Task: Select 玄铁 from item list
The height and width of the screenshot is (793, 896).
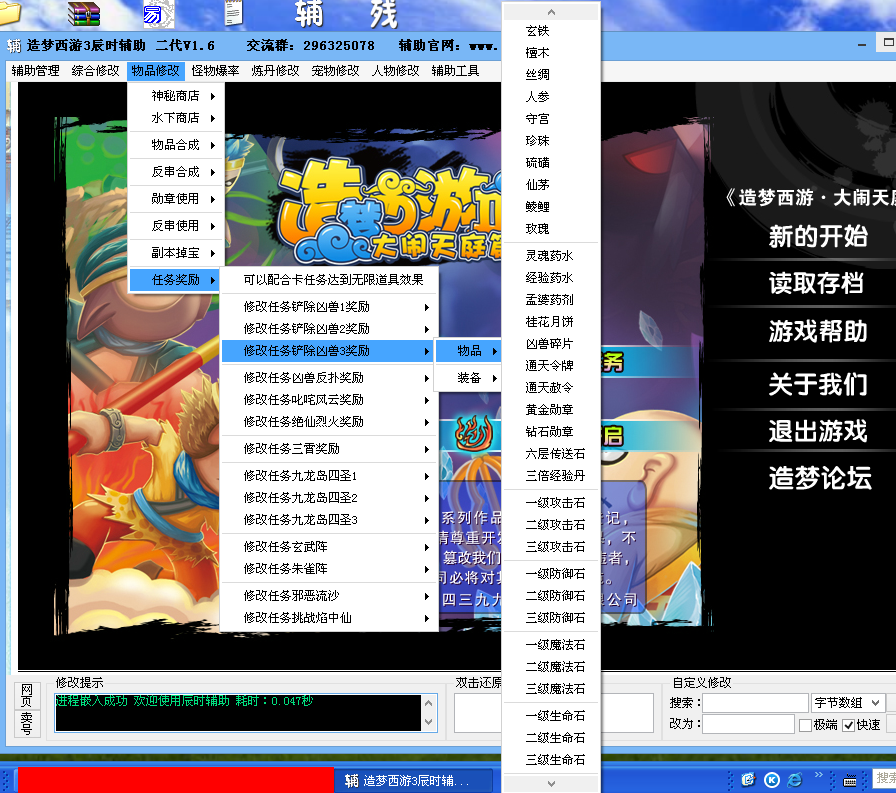Action: 551,31
